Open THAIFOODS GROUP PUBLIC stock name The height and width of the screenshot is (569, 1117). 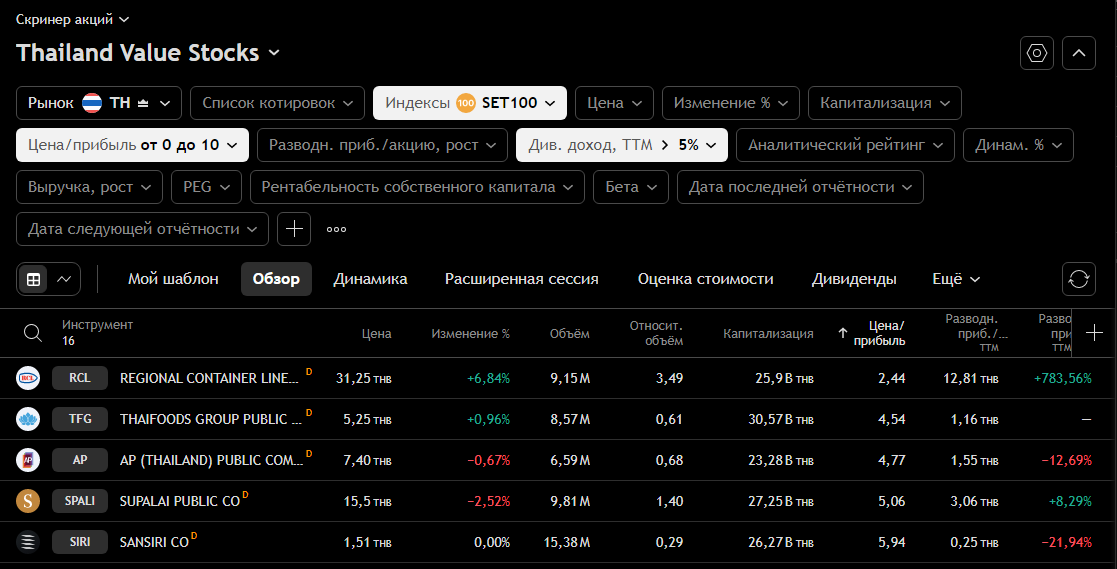click(211, 419)
